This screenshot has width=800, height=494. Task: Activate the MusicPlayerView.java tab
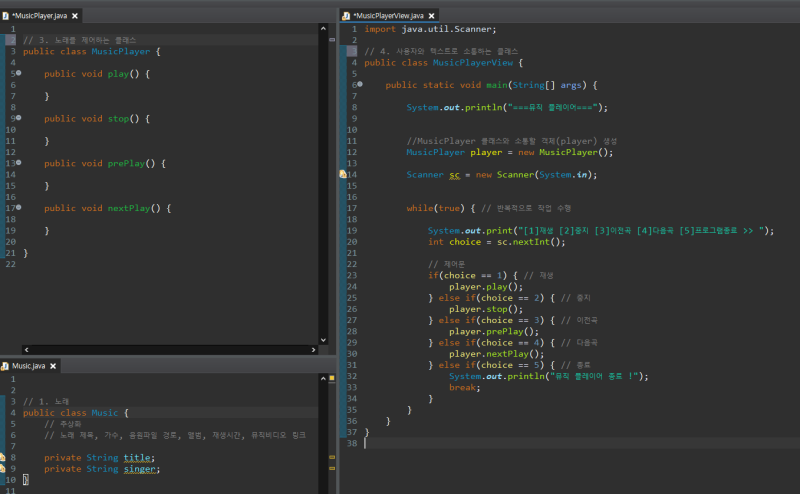(x=390, y=17)
